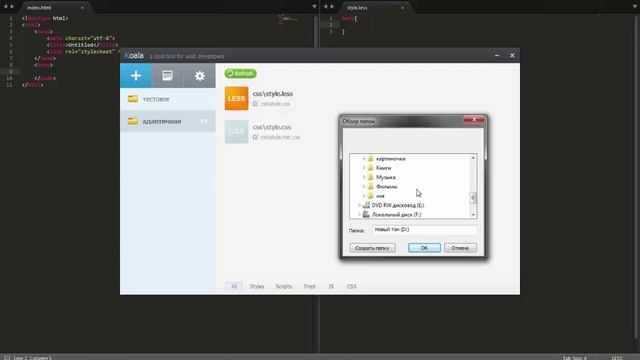
Task: Click folder icon next to тестовое project
Action: [133, 99]
